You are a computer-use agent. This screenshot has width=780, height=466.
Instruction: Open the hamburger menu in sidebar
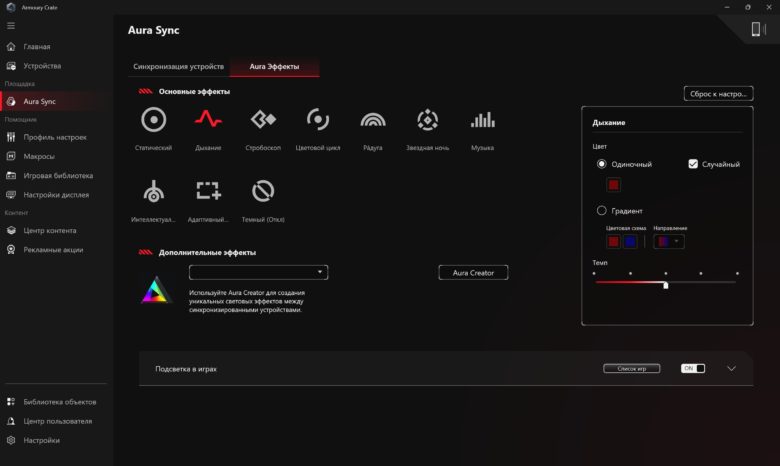(11, 25)
